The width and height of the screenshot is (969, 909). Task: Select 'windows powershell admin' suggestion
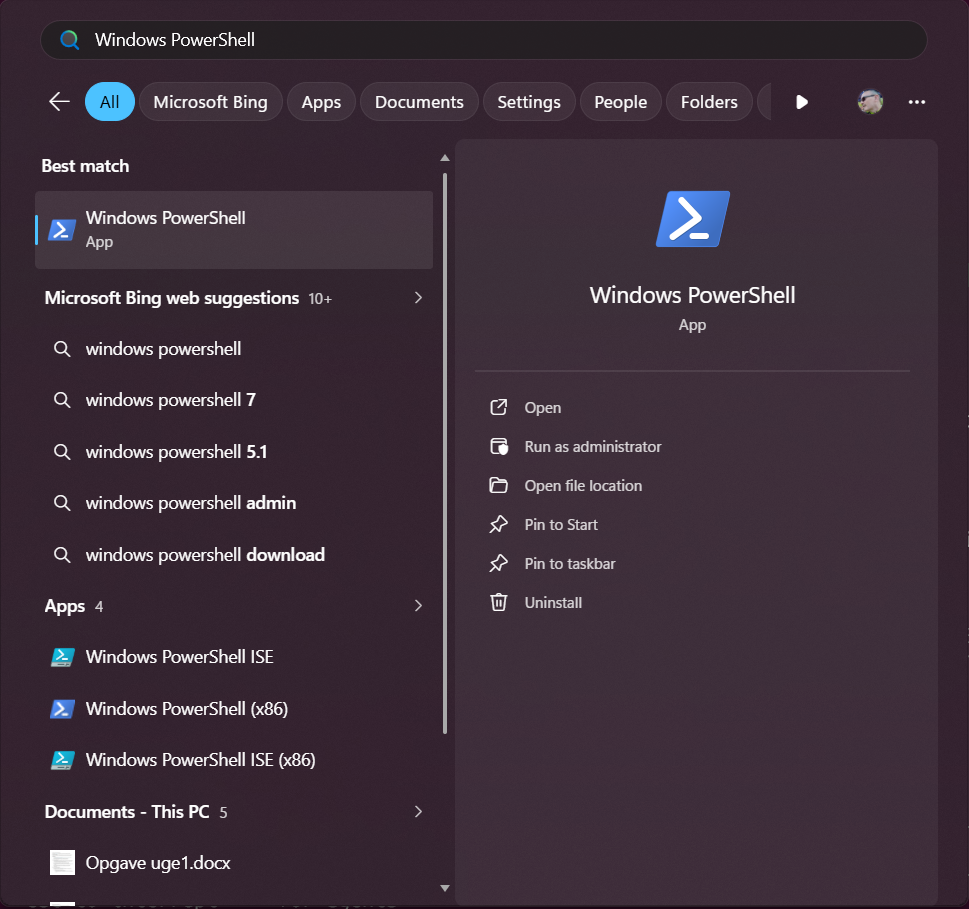coord(234,503)
